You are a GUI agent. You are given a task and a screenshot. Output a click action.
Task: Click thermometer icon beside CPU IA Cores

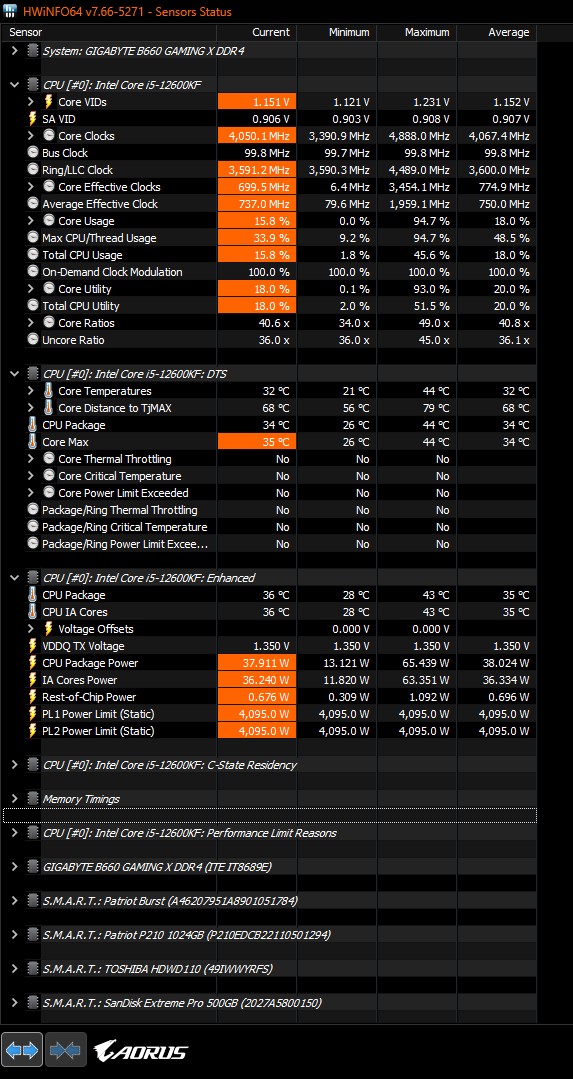32,612
